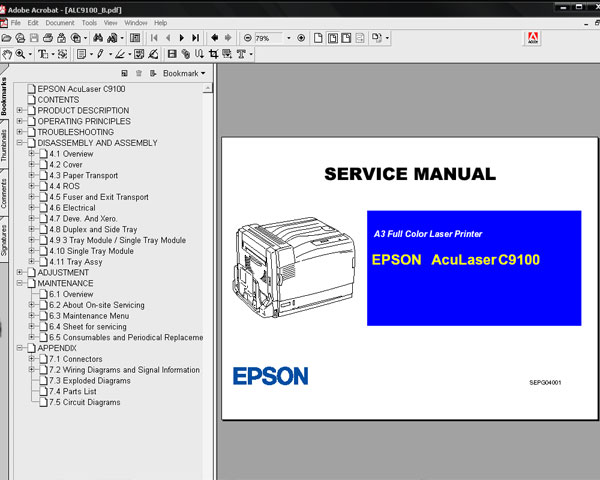The width and height of the screenshot is (600, 480).
Task: Select the Note comment tool
Action: tap(81, 54)
